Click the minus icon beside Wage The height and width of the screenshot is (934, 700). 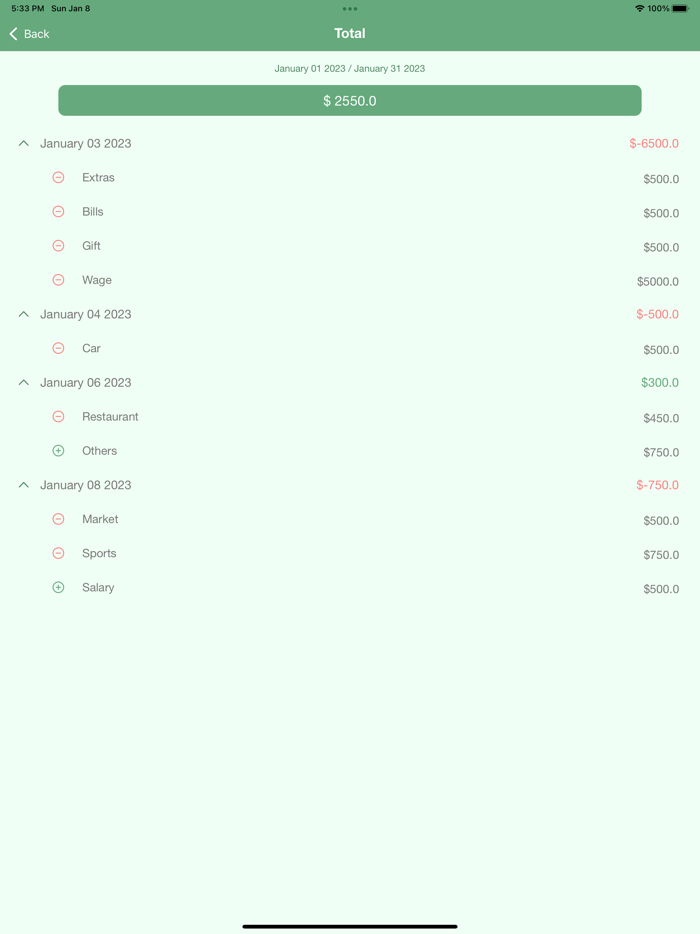point(58,280)
